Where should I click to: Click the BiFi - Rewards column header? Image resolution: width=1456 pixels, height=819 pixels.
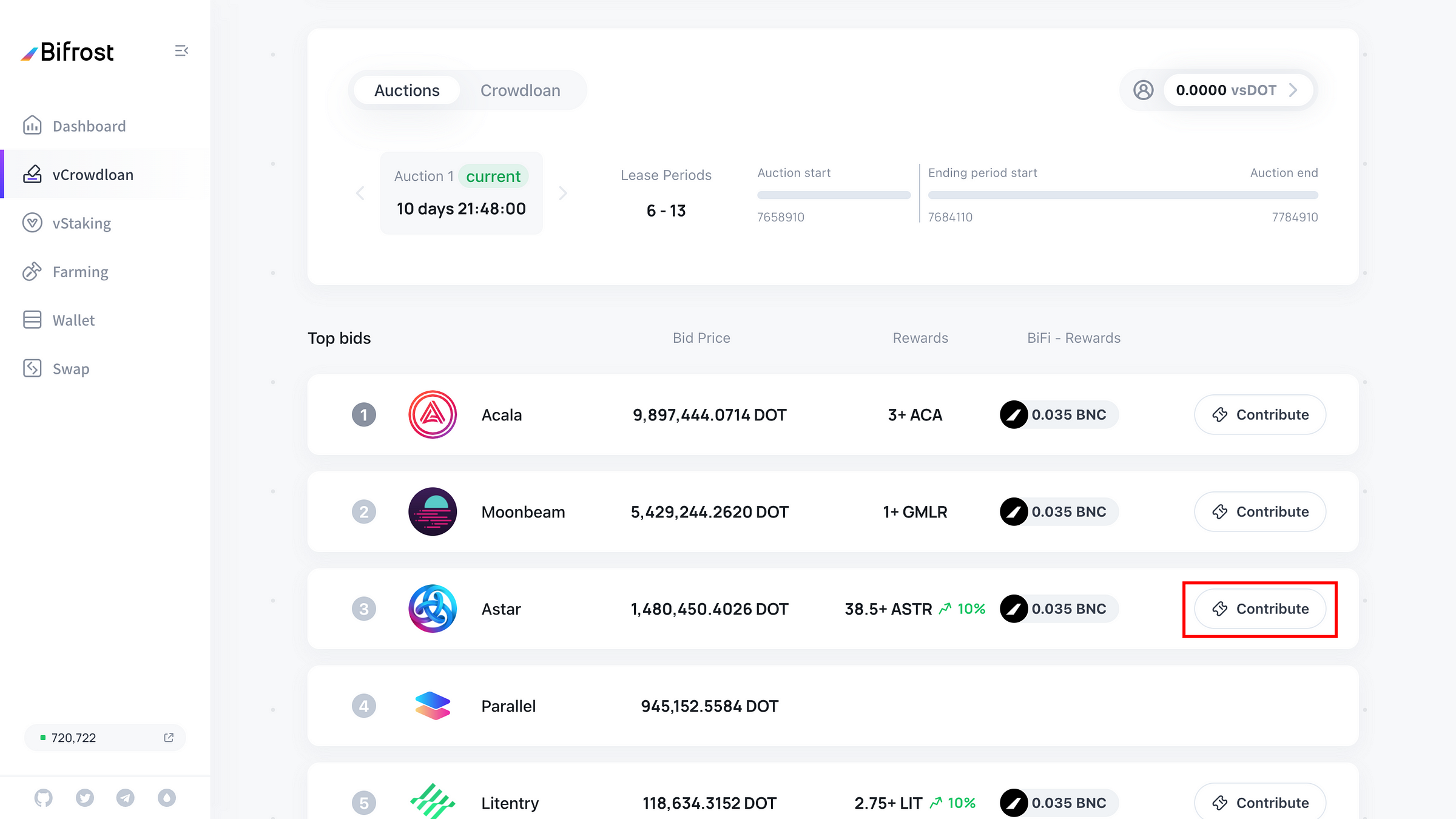click(x=1074, y=337)
